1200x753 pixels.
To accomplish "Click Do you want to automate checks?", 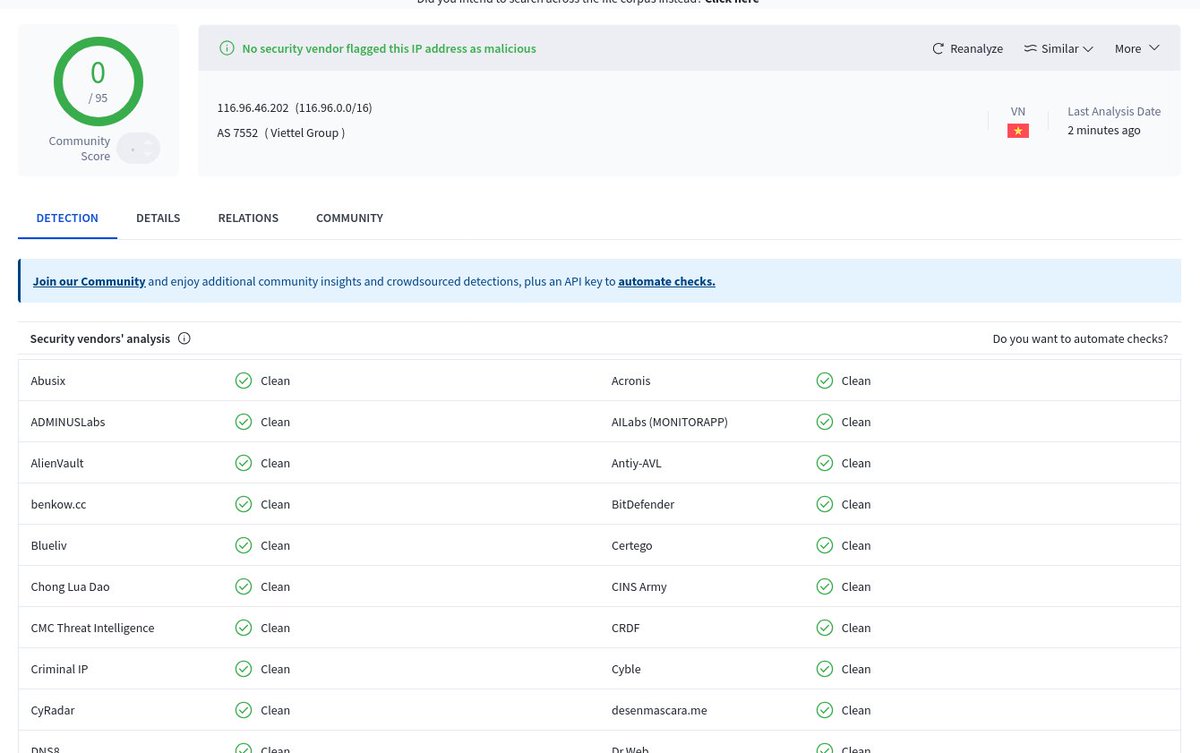I will click(1080, 339).
